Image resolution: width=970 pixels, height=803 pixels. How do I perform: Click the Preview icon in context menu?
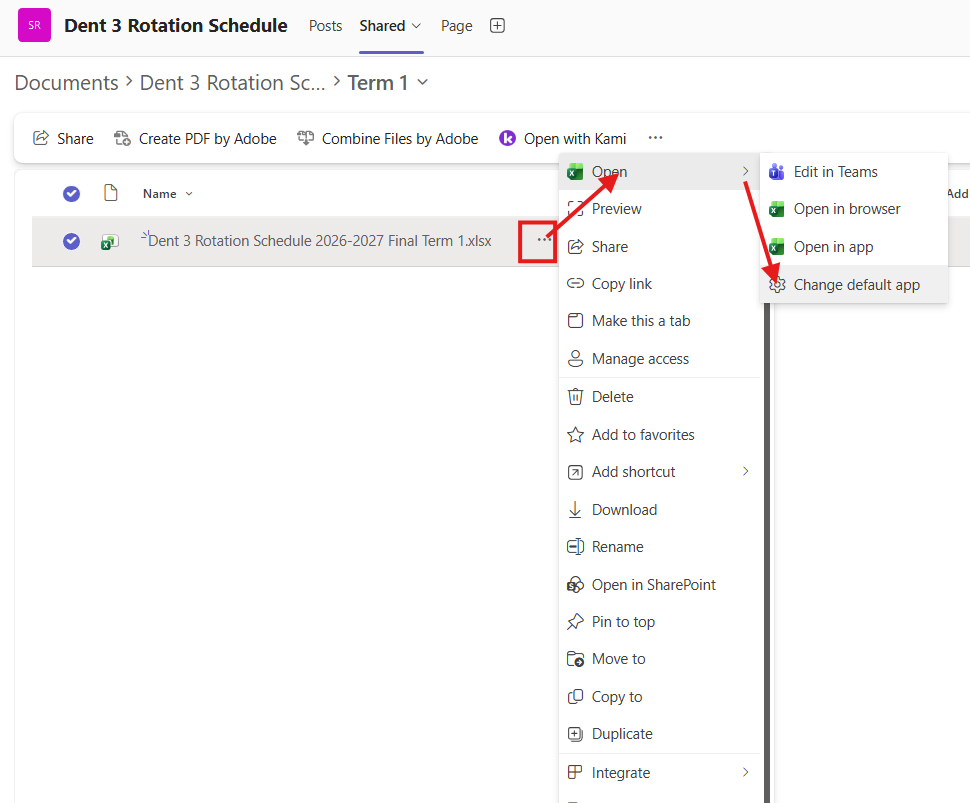coord(575,208)
